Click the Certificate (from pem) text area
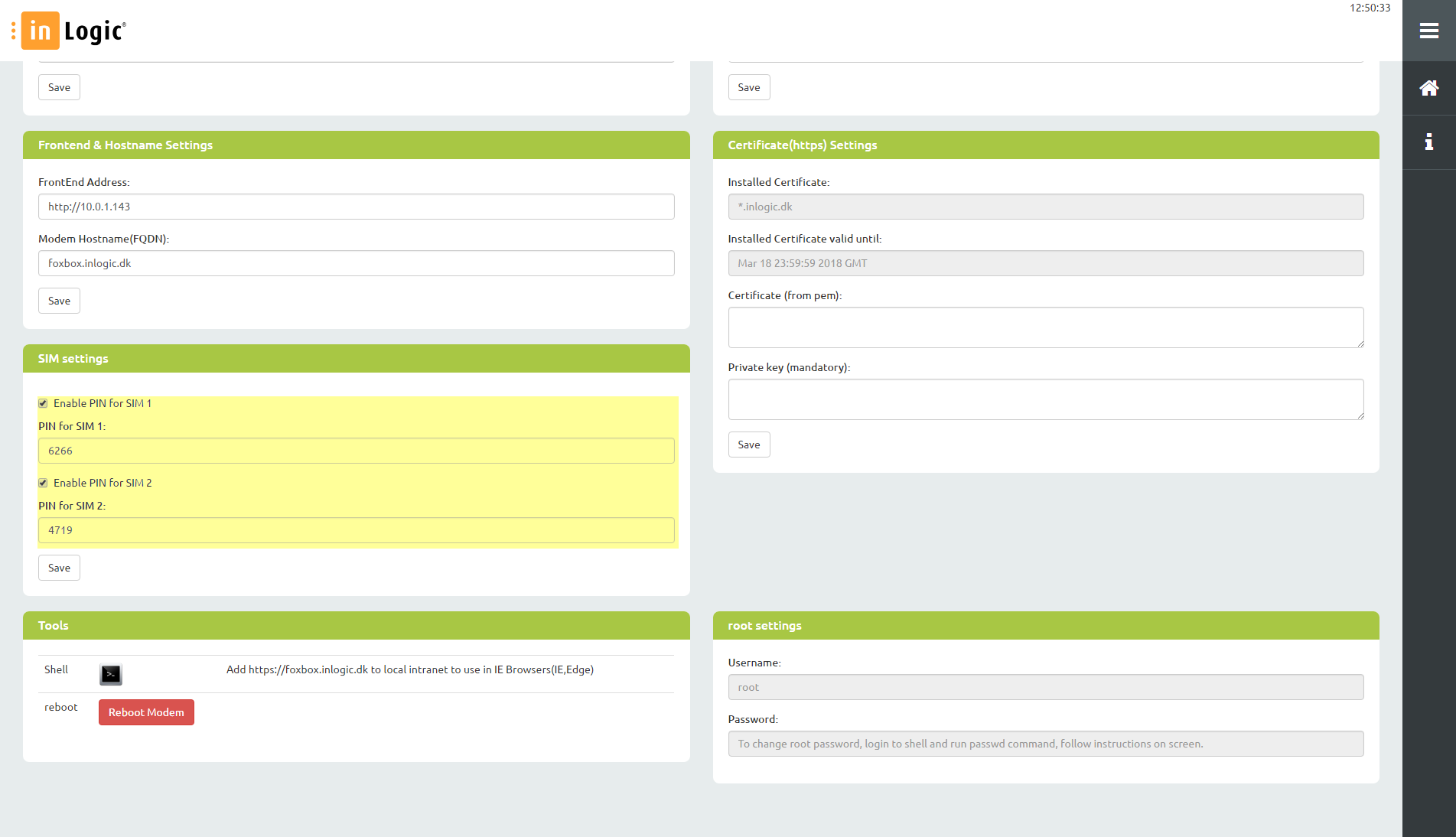This screenshot has height=837, width=1456. coord(1045,327)
